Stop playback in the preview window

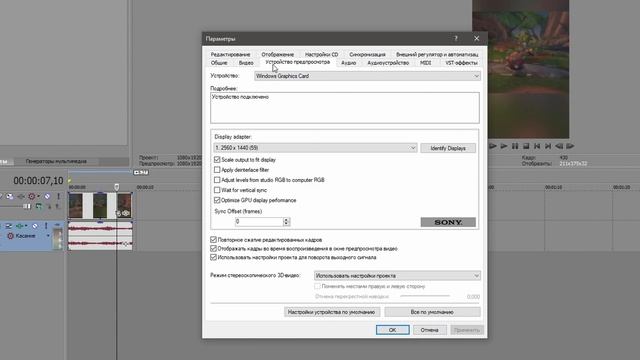tap(526, 146)
